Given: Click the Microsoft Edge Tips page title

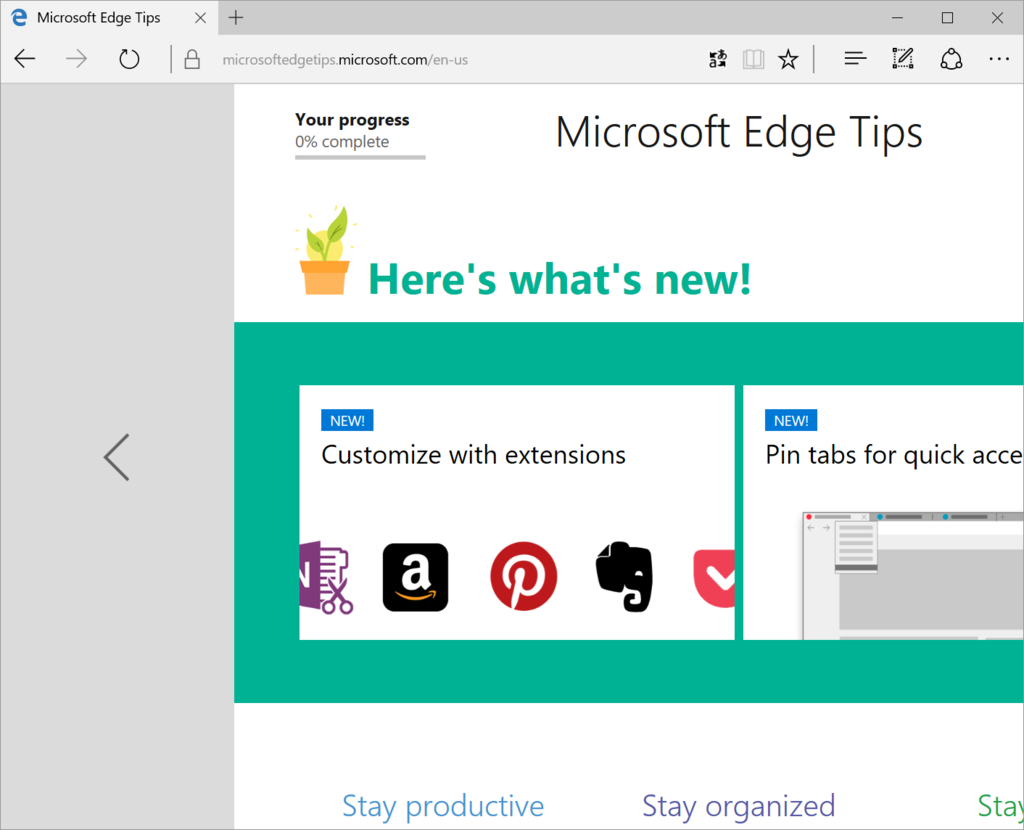Looking at the screenshot, I should click(739, 133).
